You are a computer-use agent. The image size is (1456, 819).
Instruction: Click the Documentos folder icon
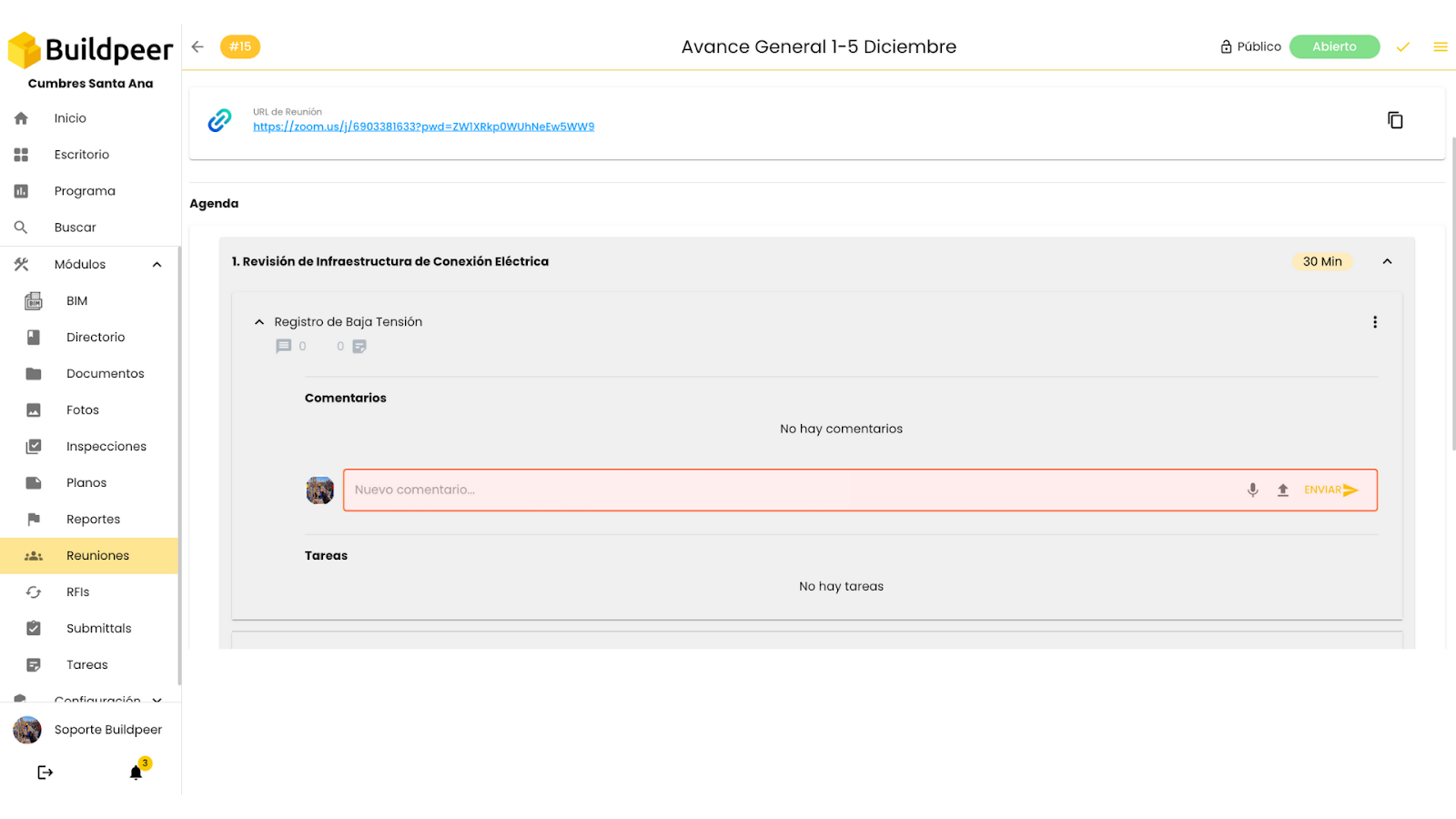pyautogui.click(x=34, y=373)
